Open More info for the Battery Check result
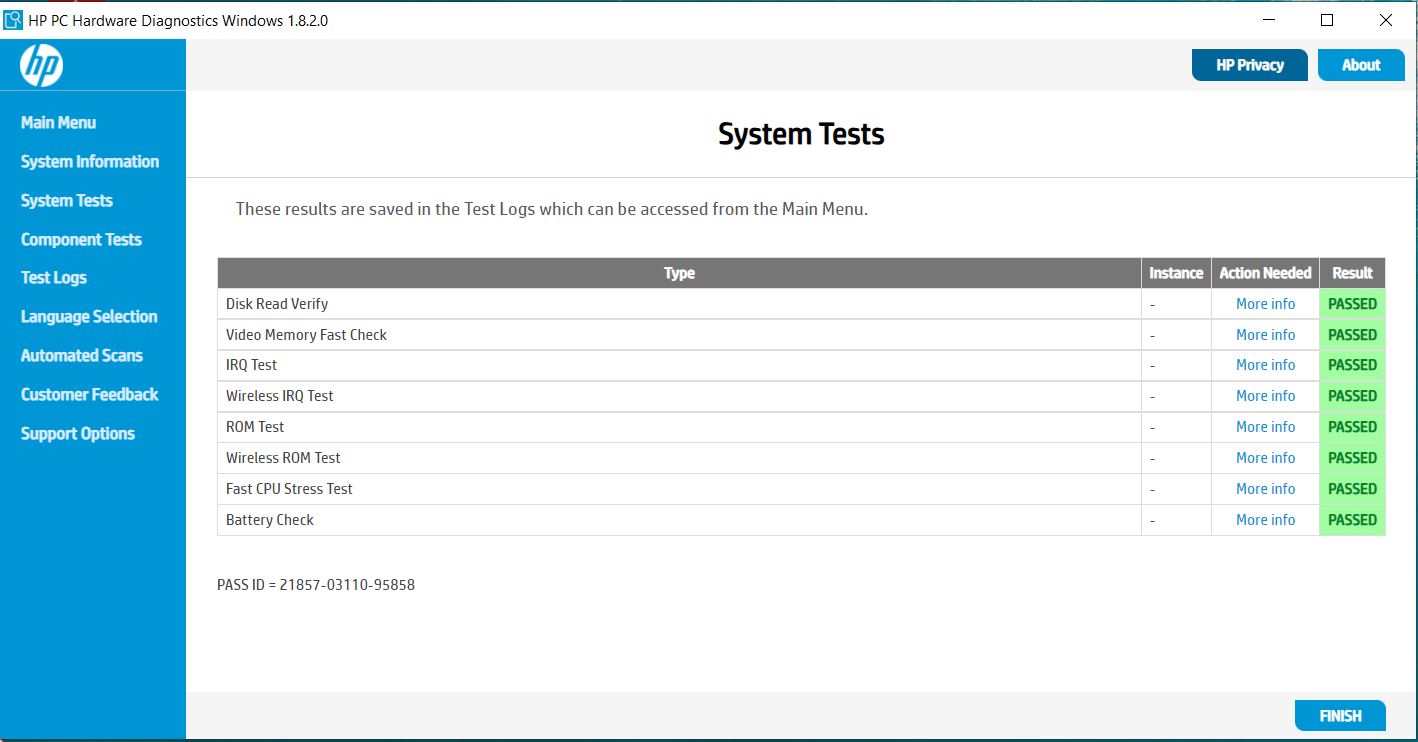Screen dimensions: 1418x742 pos(1264,519)
